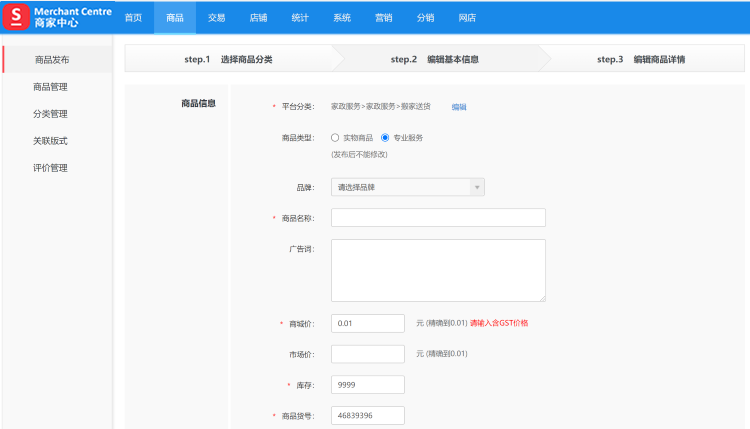
Task: Open the 首页 top menu item
Action: click(133, 18)
